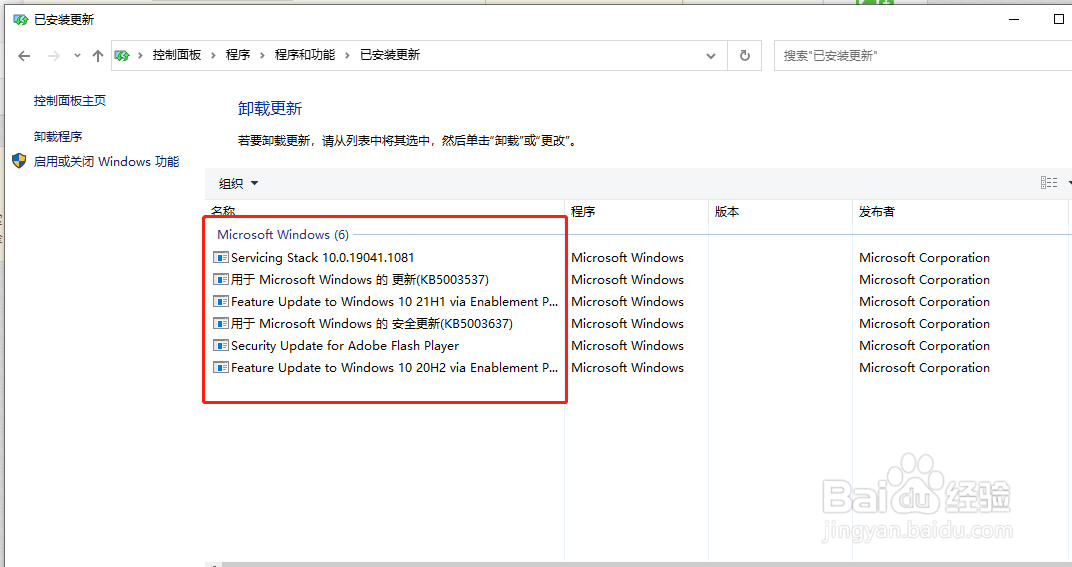Click the window title bar icon
The height and width of the screenshot is (567, 1072).
pyautogui.click(x=21, y=20)
